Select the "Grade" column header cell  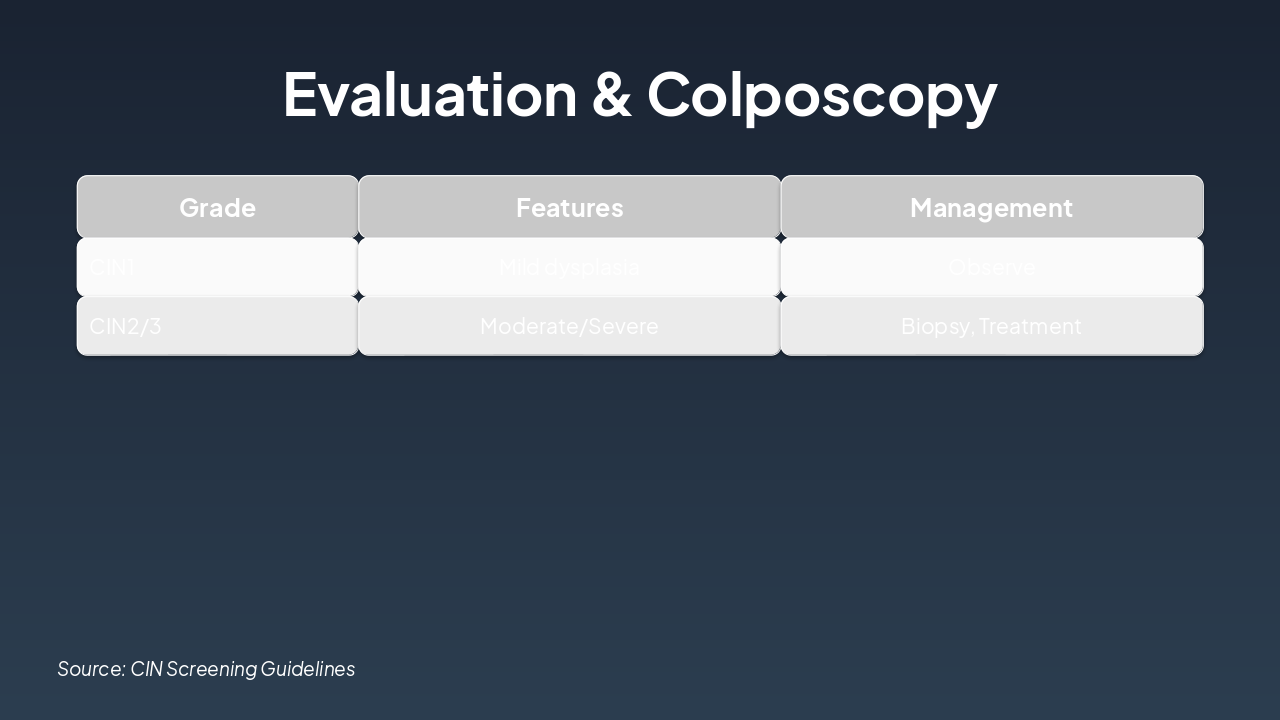click(217, 207)
